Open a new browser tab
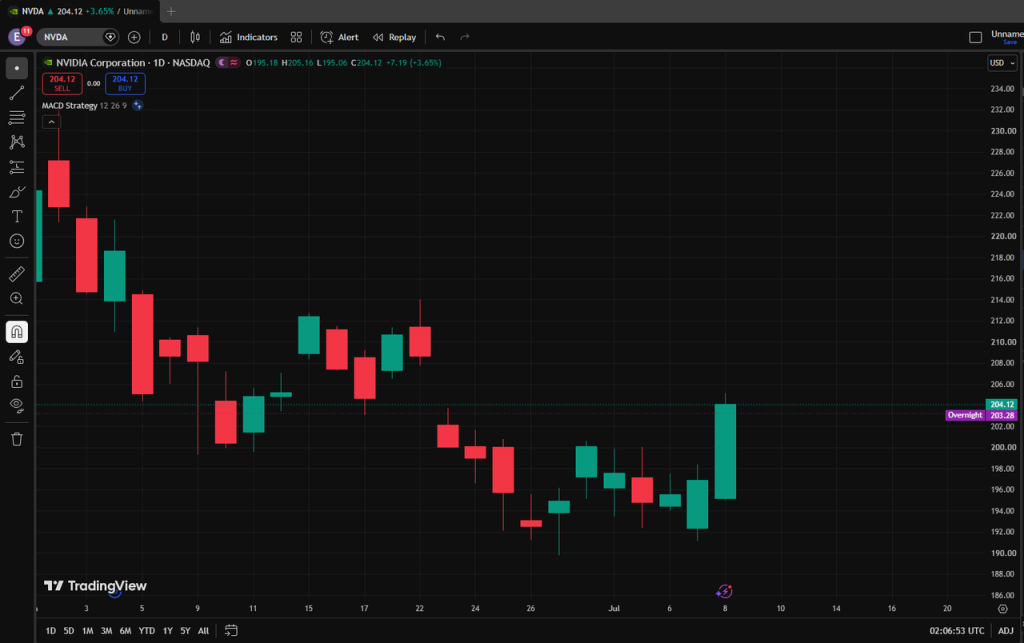This screenshot has height=643, width=1024. [x=171, y=11]
